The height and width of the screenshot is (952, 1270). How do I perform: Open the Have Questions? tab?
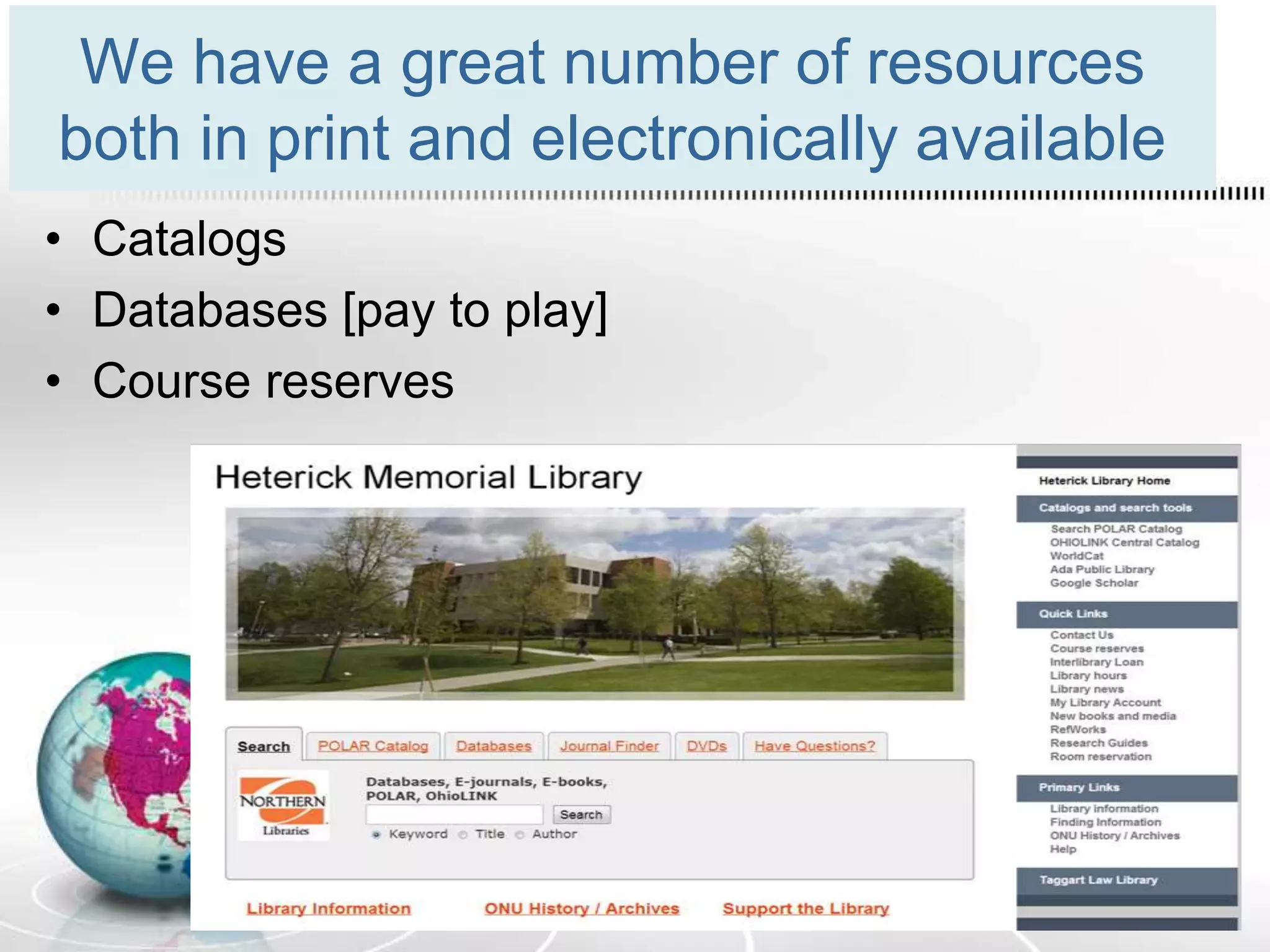pyautogui.click(x=815, y=746)
